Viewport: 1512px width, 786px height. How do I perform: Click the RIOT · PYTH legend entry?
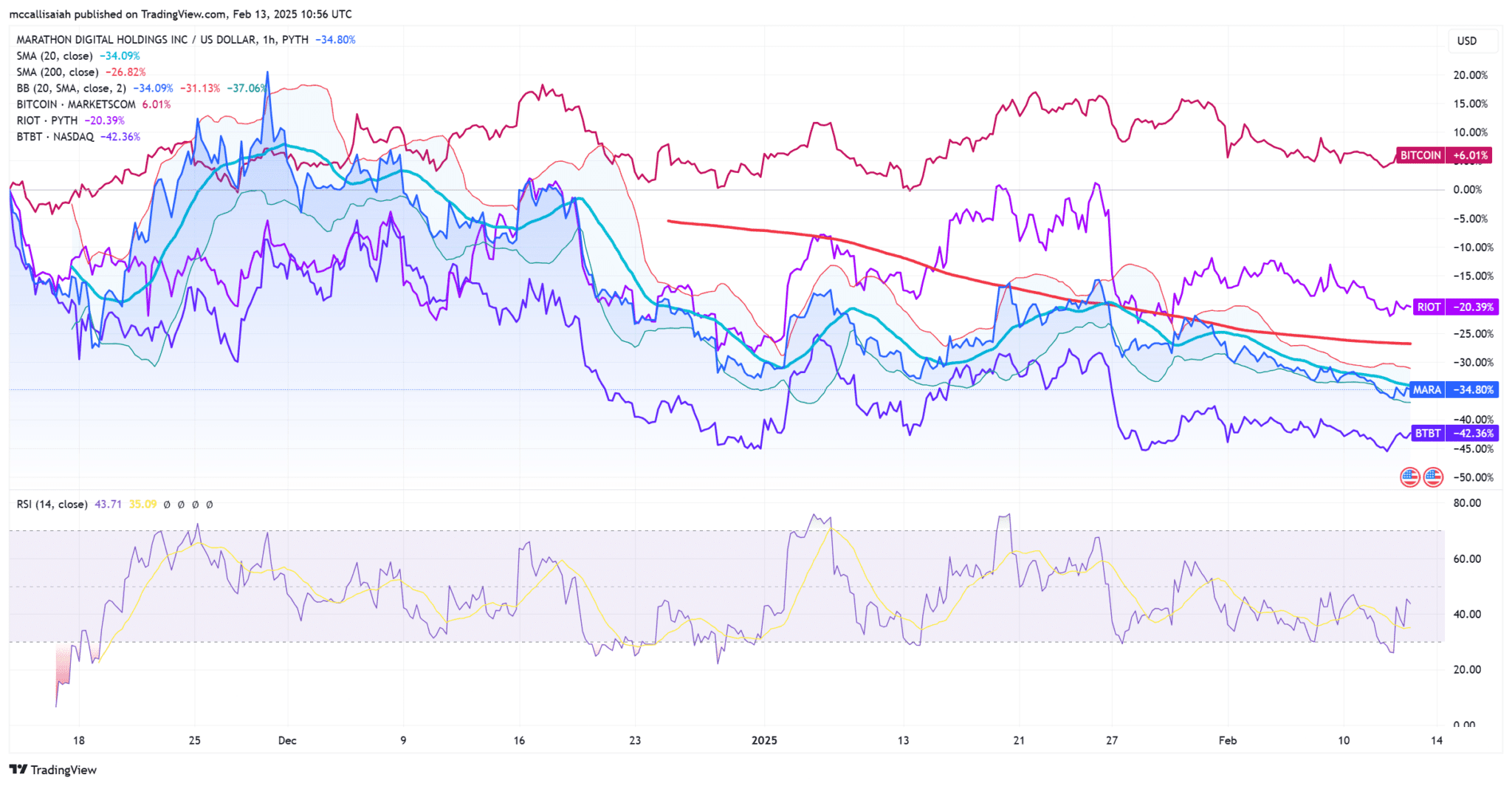47,120
